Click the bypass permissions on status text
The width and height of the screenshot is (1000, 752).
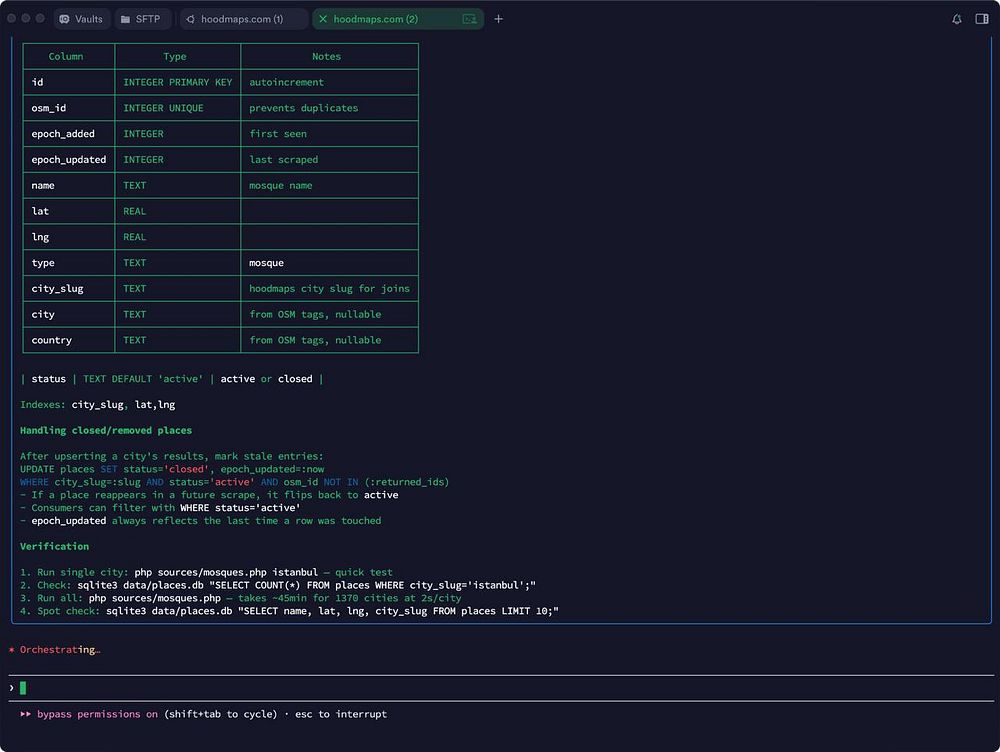tap(97, 714)
